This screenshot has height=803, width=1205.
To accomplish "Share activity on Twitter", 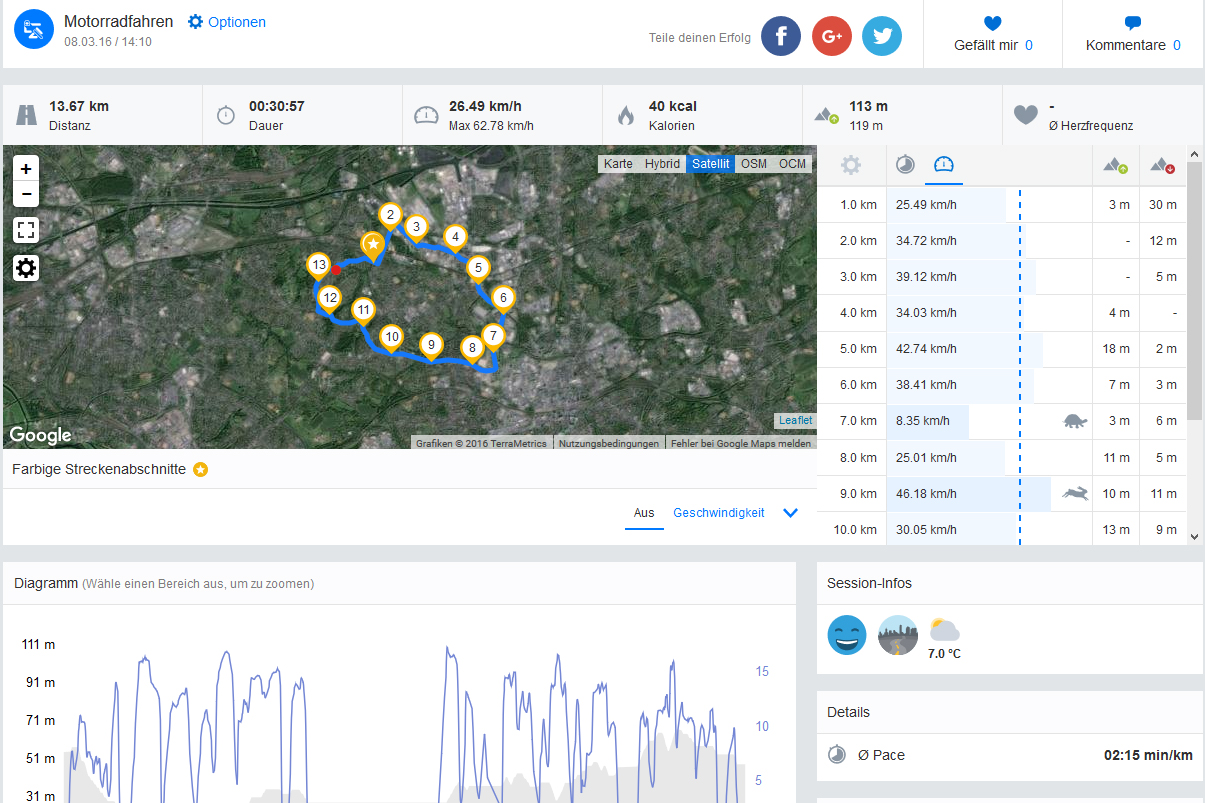I will pos(881,36).
